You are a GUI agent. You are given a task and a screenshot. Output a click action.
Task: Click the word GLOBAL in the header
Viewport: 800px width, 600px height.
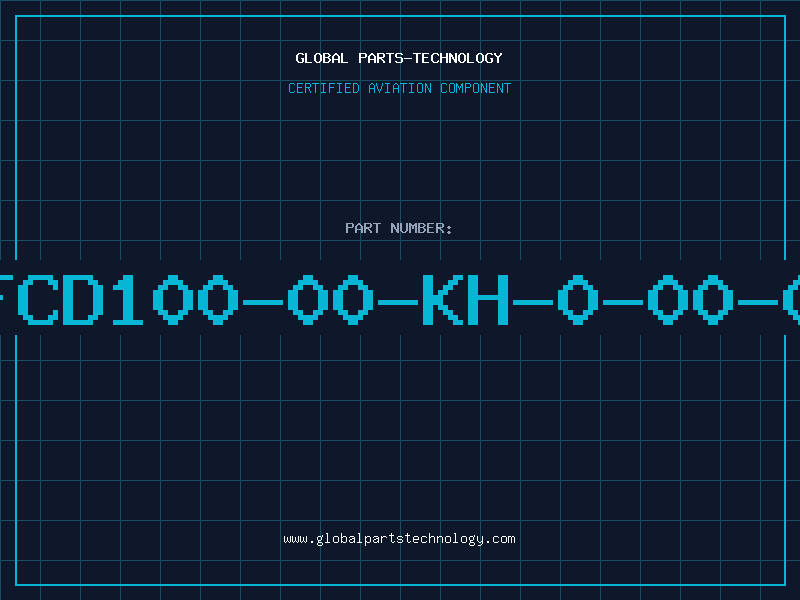point(321,58)
